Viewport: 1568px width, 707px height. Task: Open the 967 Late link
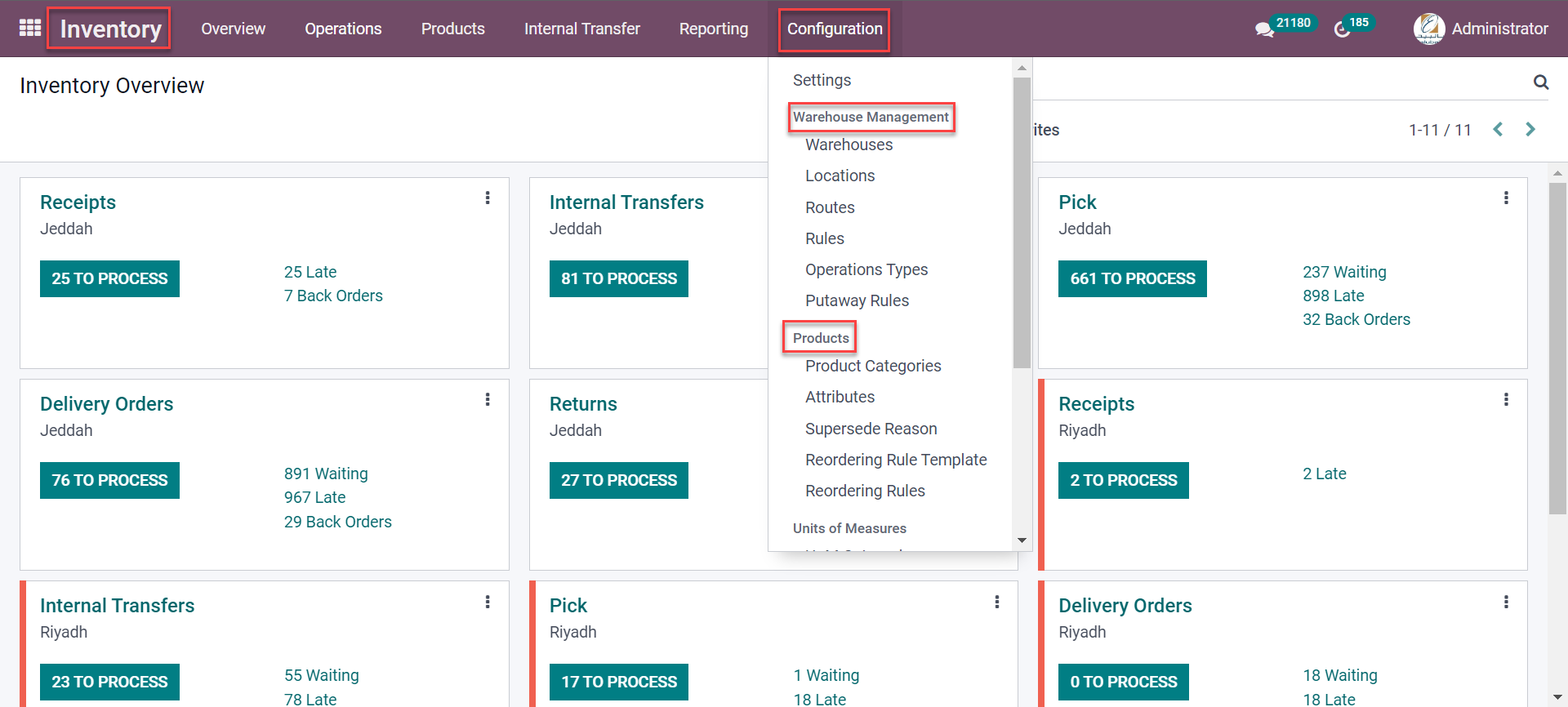pyautogui.click(x=314, y=497)
